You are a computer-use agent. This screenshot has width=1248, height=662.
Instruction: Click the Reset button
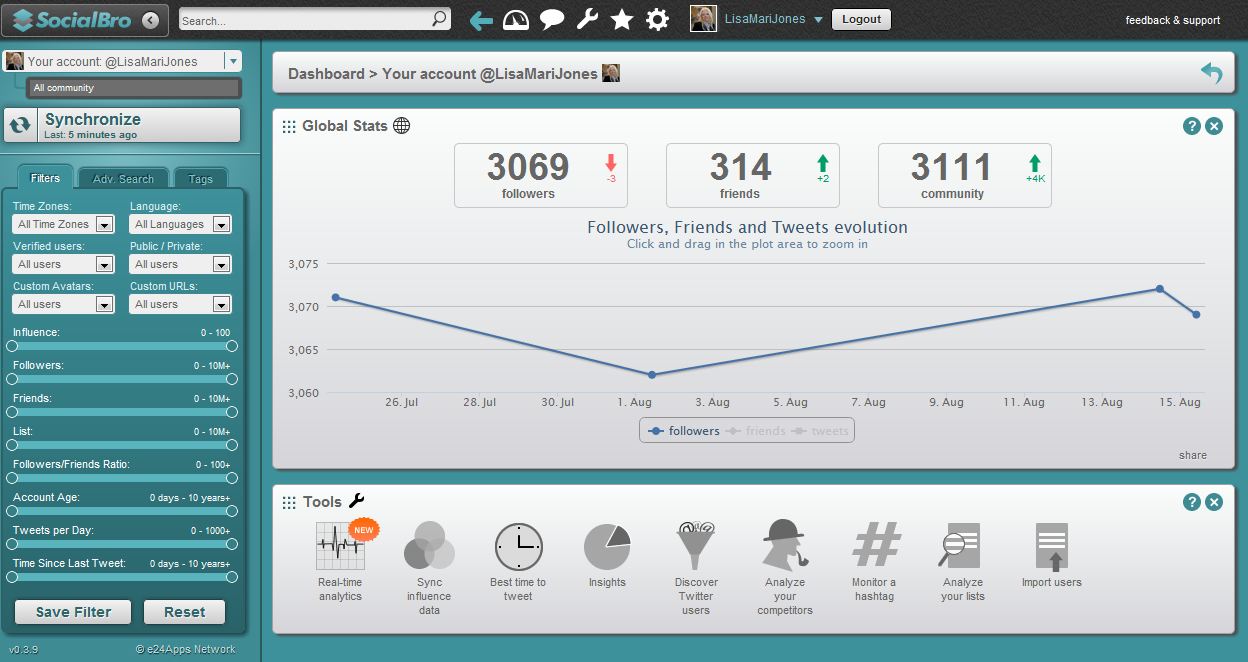click(x=184, y=612)
